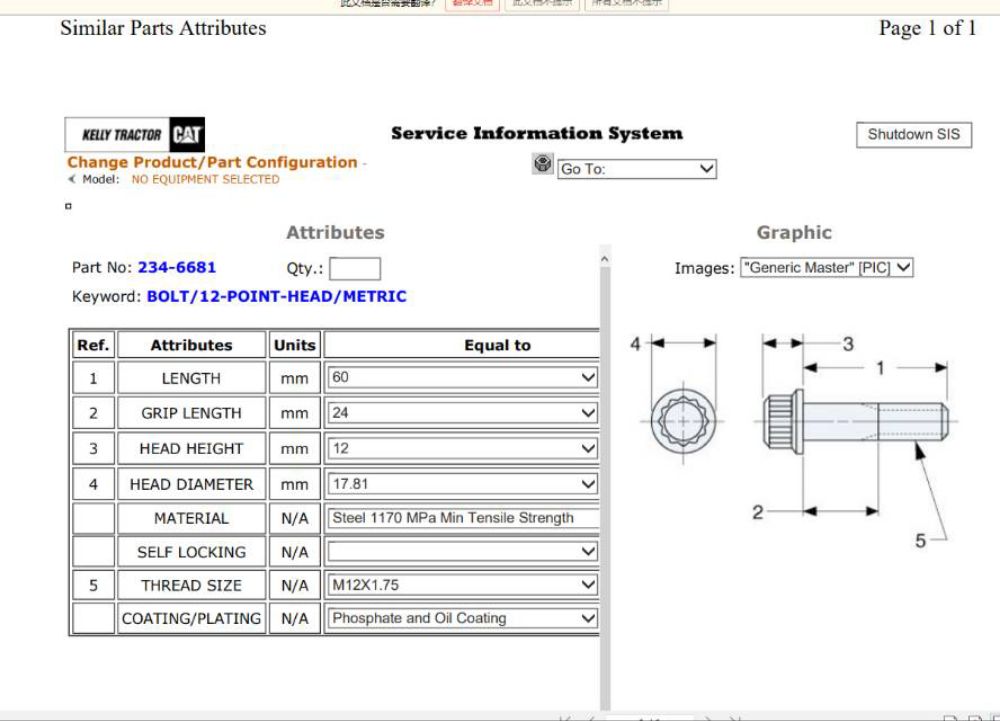The height and width of the screenshot is (721, 1000).
Task: Click scroll up arrow of attributes pane
Action: click(x=605, y=259)
